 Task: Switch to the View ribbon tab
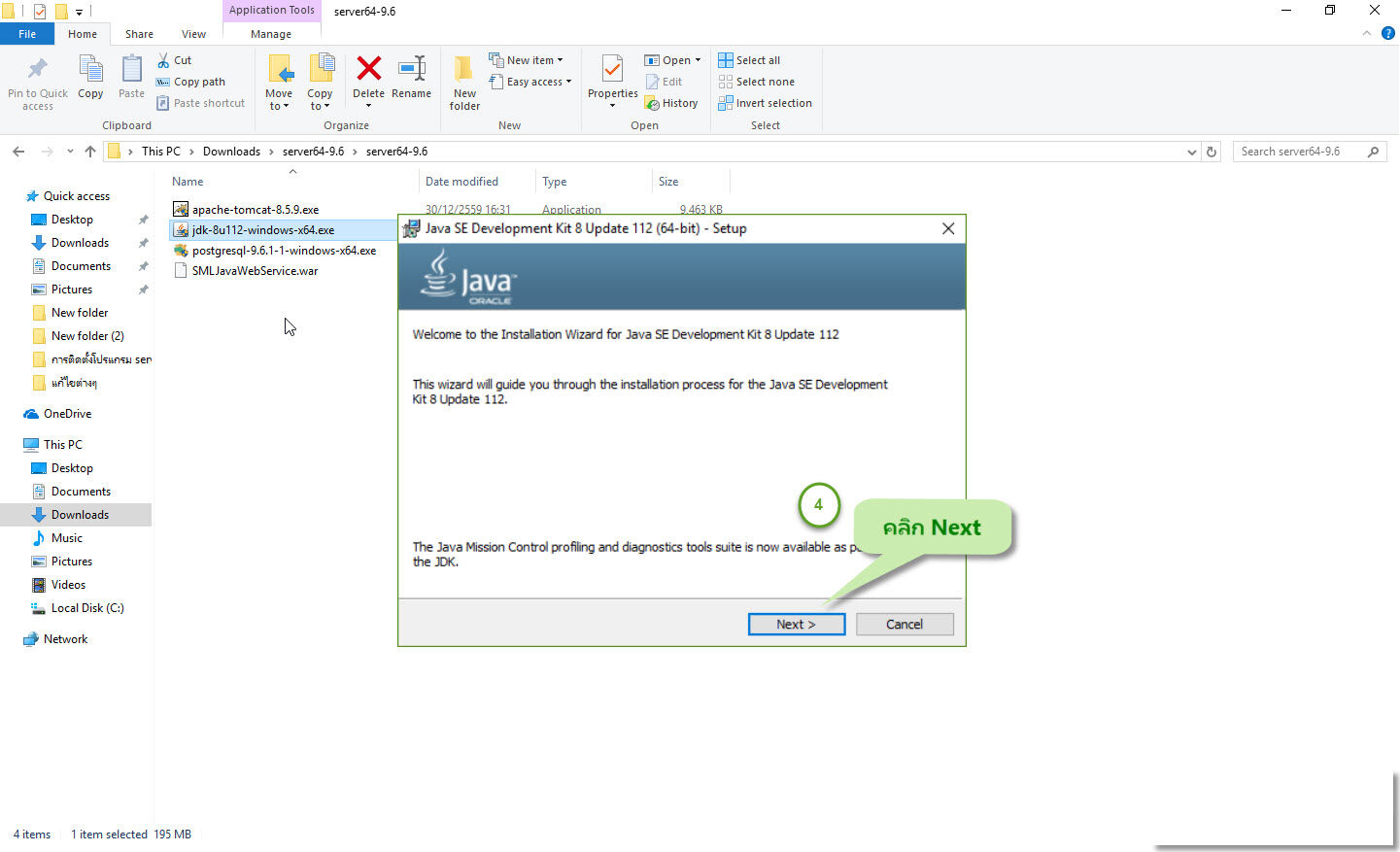(x=192, y=33)
